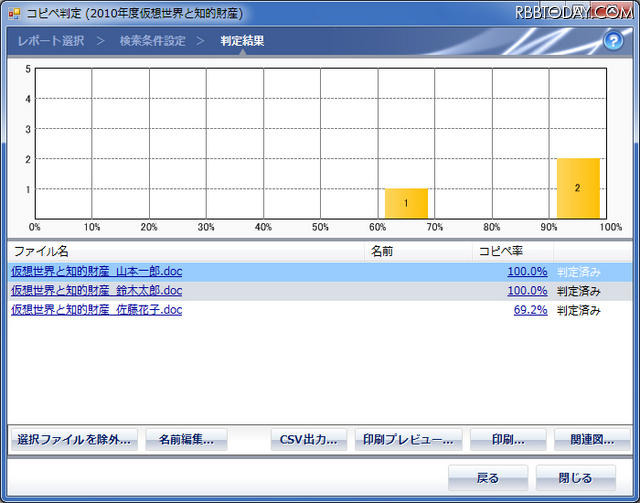The height and width of the screenshot is (503, 640).
Task: Click the 閉じる close button
Action: pyautogui.click(x=576, y=478)
